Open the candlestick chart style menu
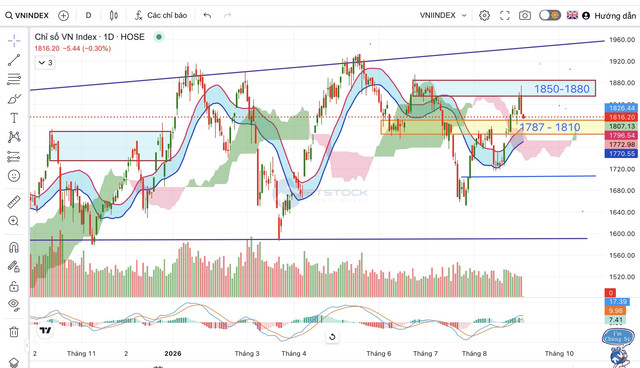The width and height of the screenshot is (640, 368). (114, 16)
